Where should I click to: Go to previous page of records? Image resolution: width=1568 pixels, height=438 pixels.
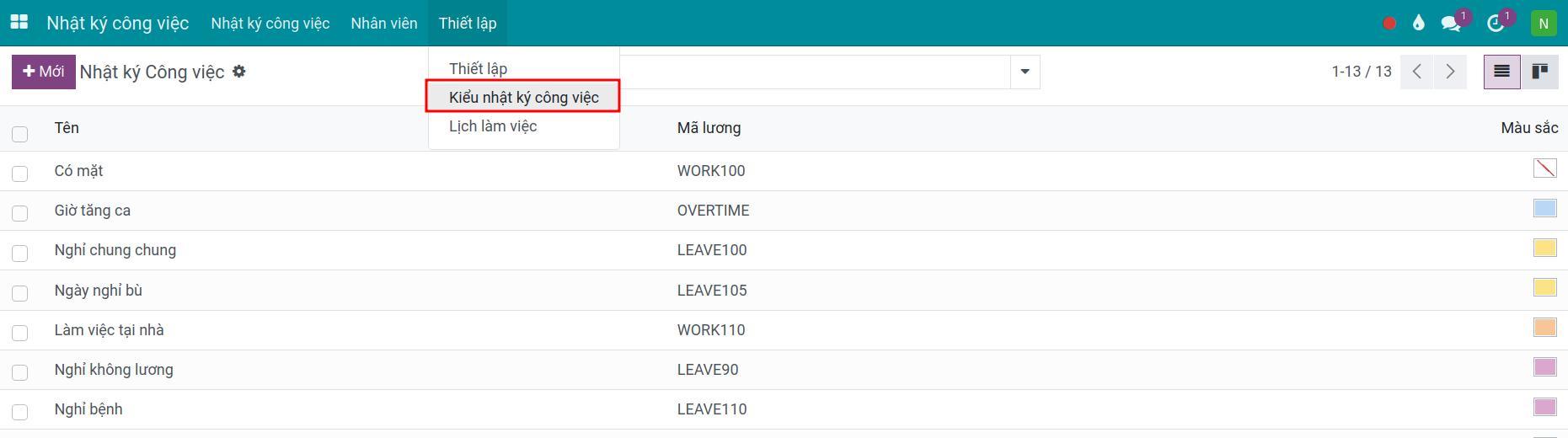coord(1417,72)
